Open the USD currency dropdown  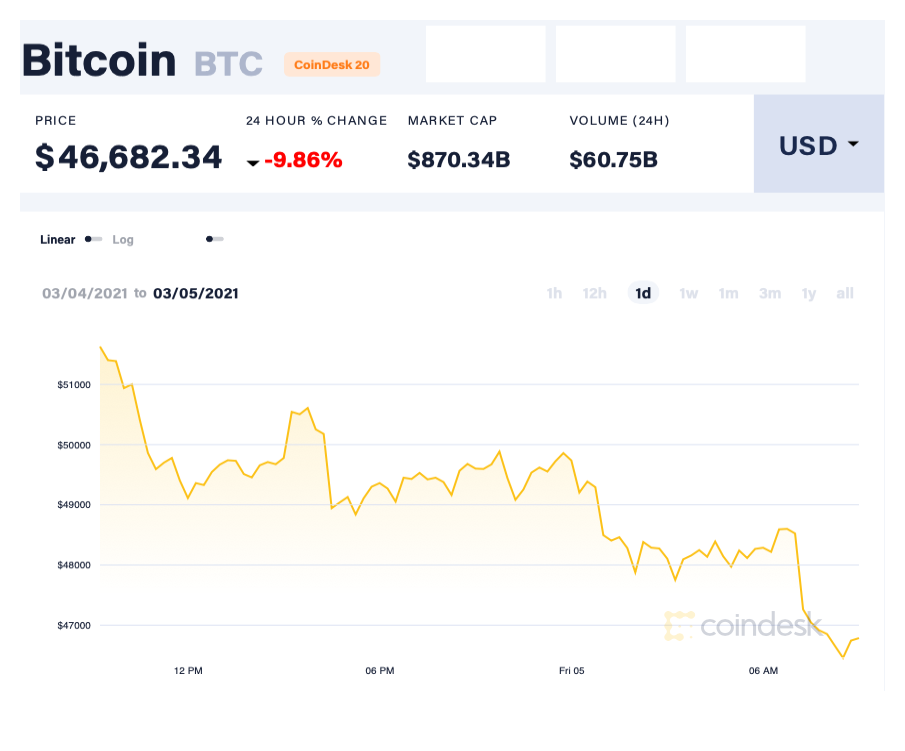[818, 145]
